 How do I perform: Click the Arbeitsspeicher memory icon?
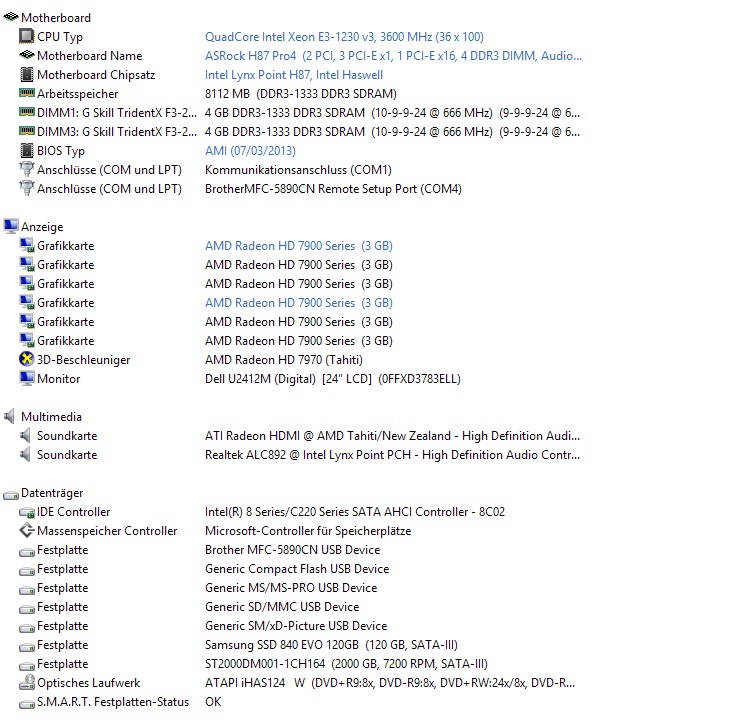pos(26,93)
